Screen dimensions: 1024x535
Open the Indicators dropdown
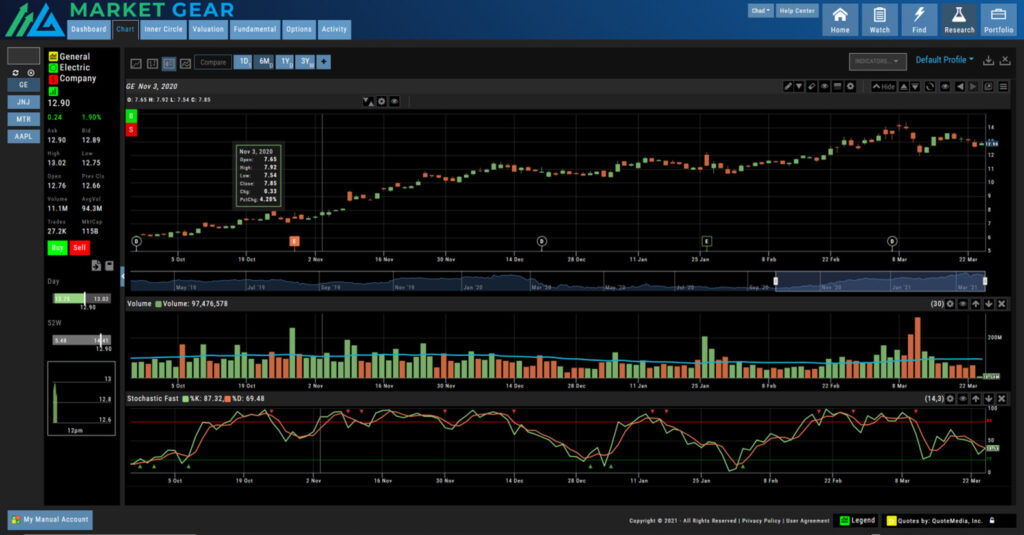point(877,61)
